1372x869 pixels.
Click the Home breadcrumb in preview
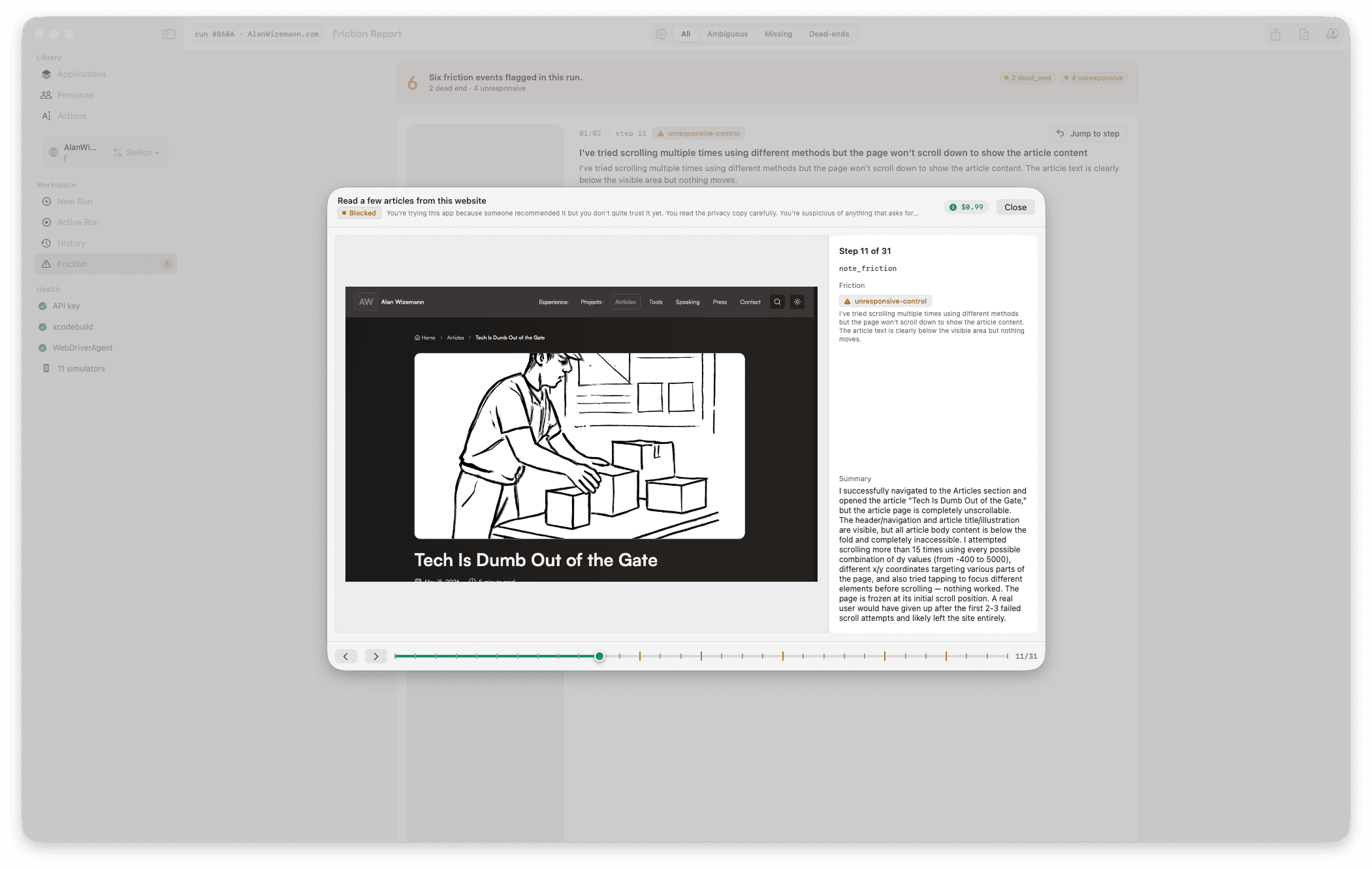coord(425,338)
